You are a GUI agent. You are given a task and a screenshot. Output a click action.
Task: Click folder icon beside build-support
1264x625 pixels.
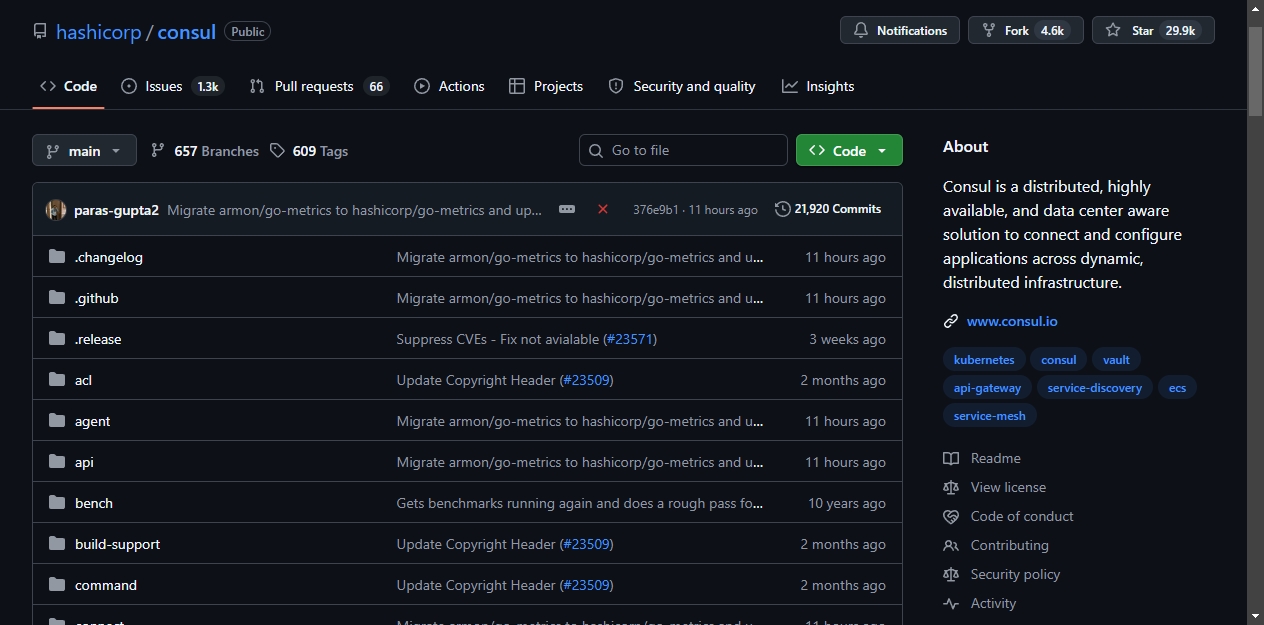coord(57,544)
